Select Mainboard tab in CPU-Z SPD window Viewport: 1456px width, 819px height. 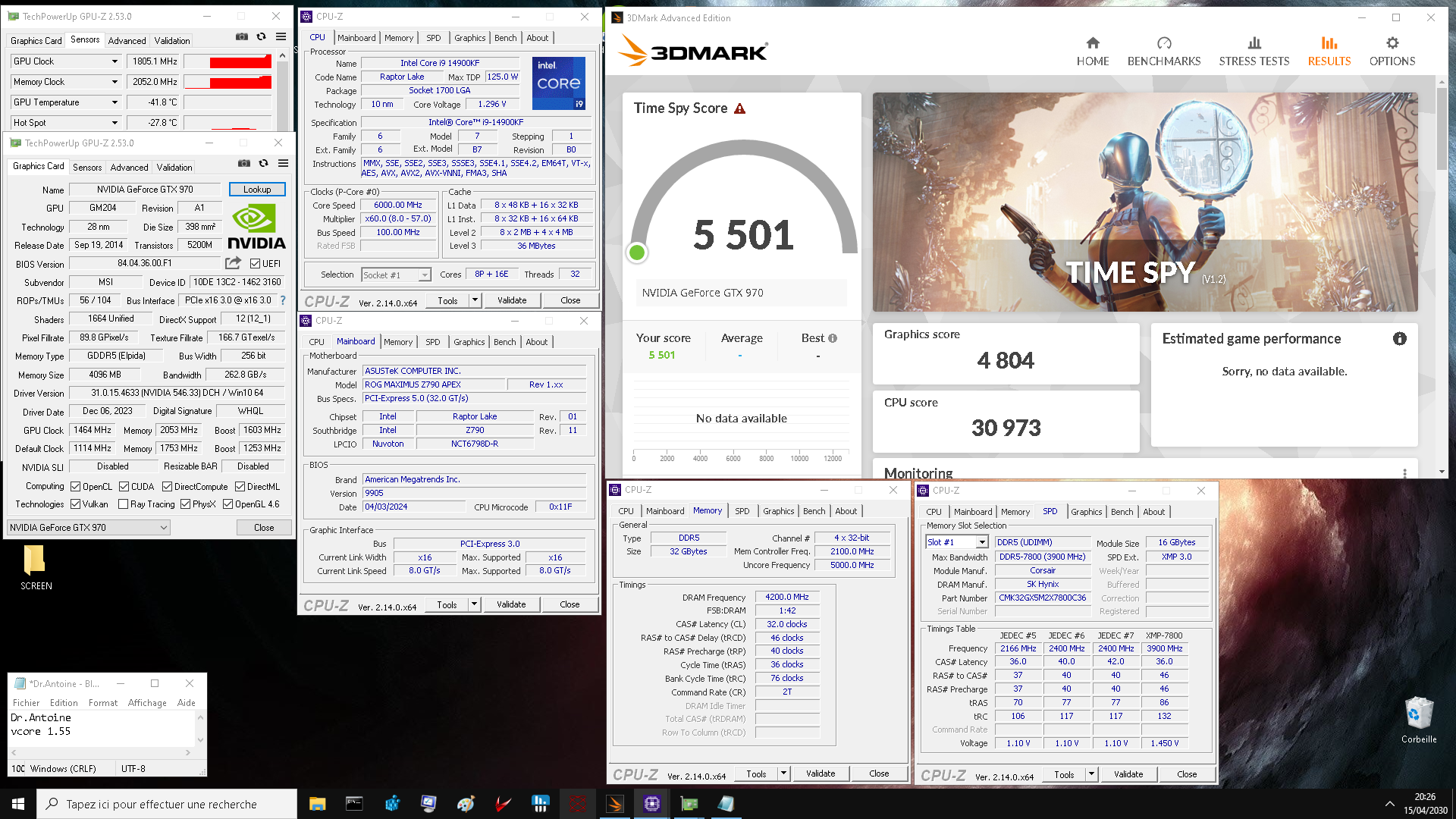(973, 512)
